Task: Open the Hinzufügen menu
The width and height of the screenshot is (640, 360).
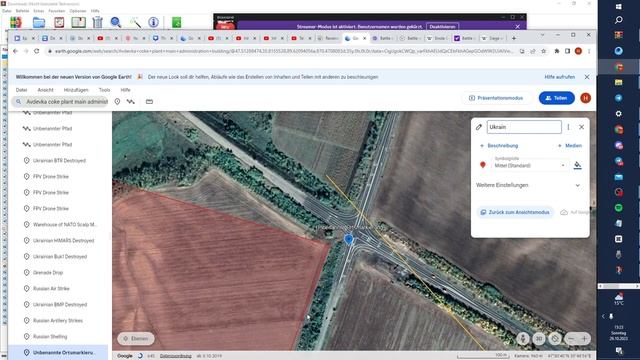Action: [x=76, y=90]
